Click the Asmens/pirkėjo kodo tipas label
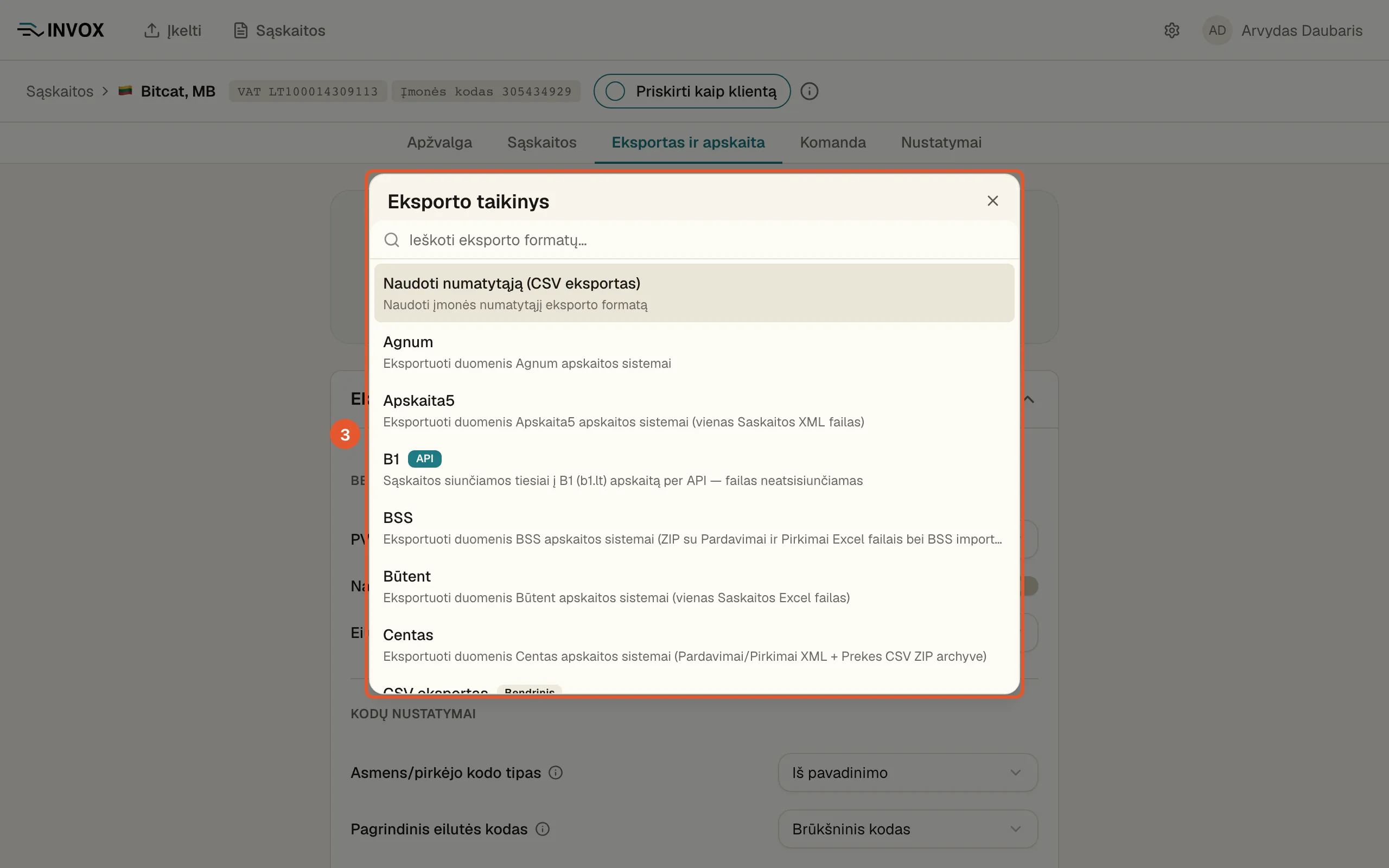 (445, 773)
